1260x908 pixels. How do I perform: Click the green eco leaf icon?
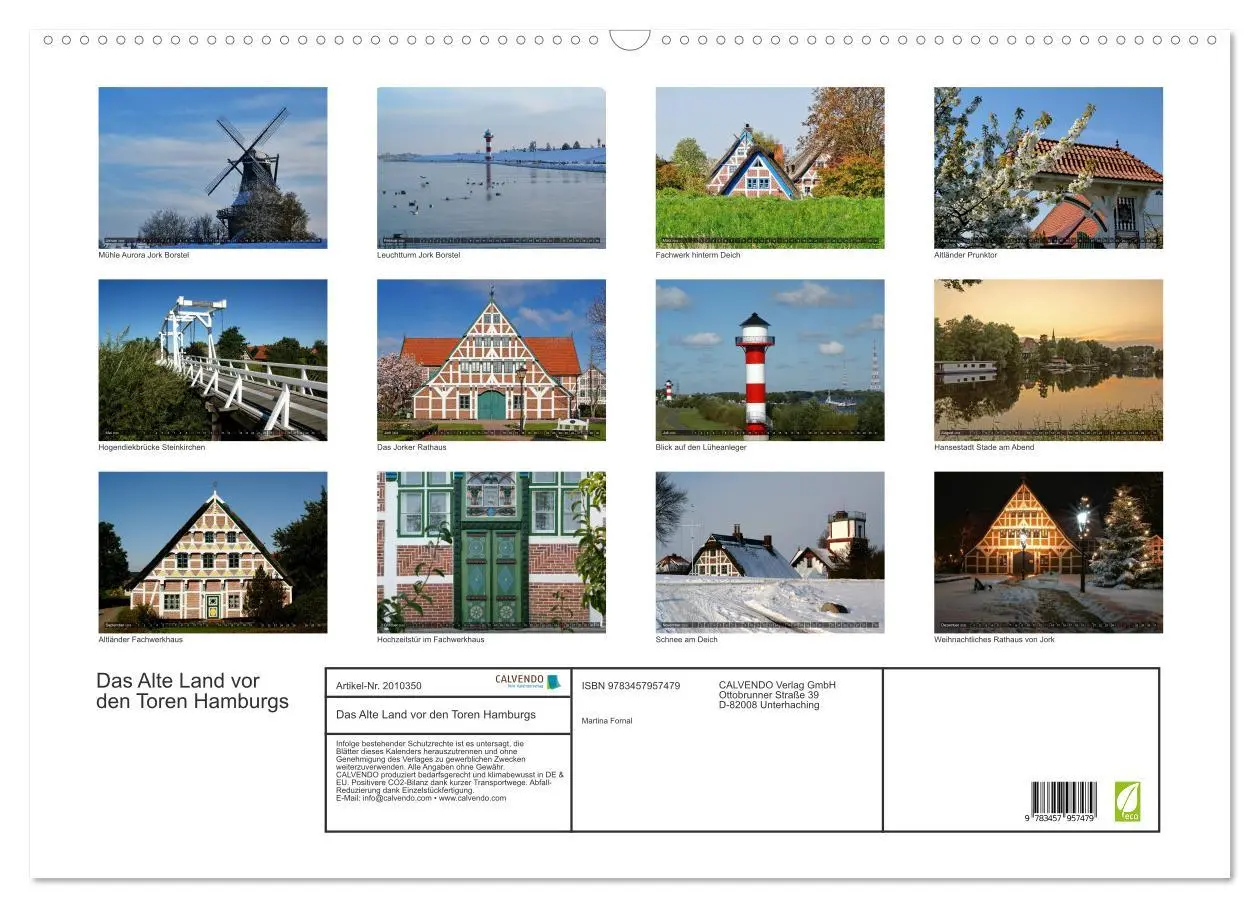pyautogui.click(x=1128, y=802)
